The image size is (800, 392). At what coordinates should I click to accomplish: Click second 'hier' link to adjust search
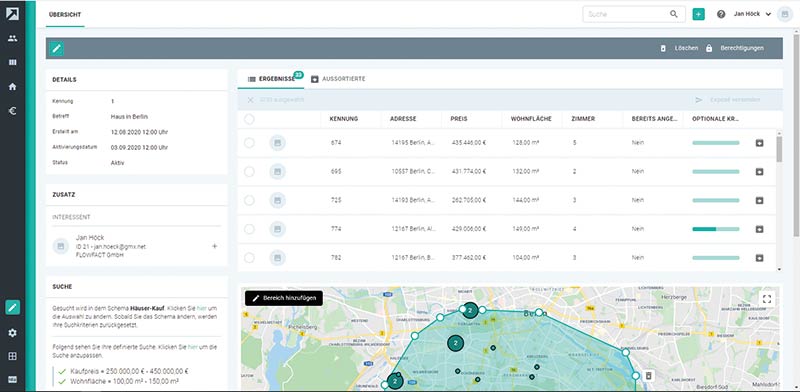point(192,347)
